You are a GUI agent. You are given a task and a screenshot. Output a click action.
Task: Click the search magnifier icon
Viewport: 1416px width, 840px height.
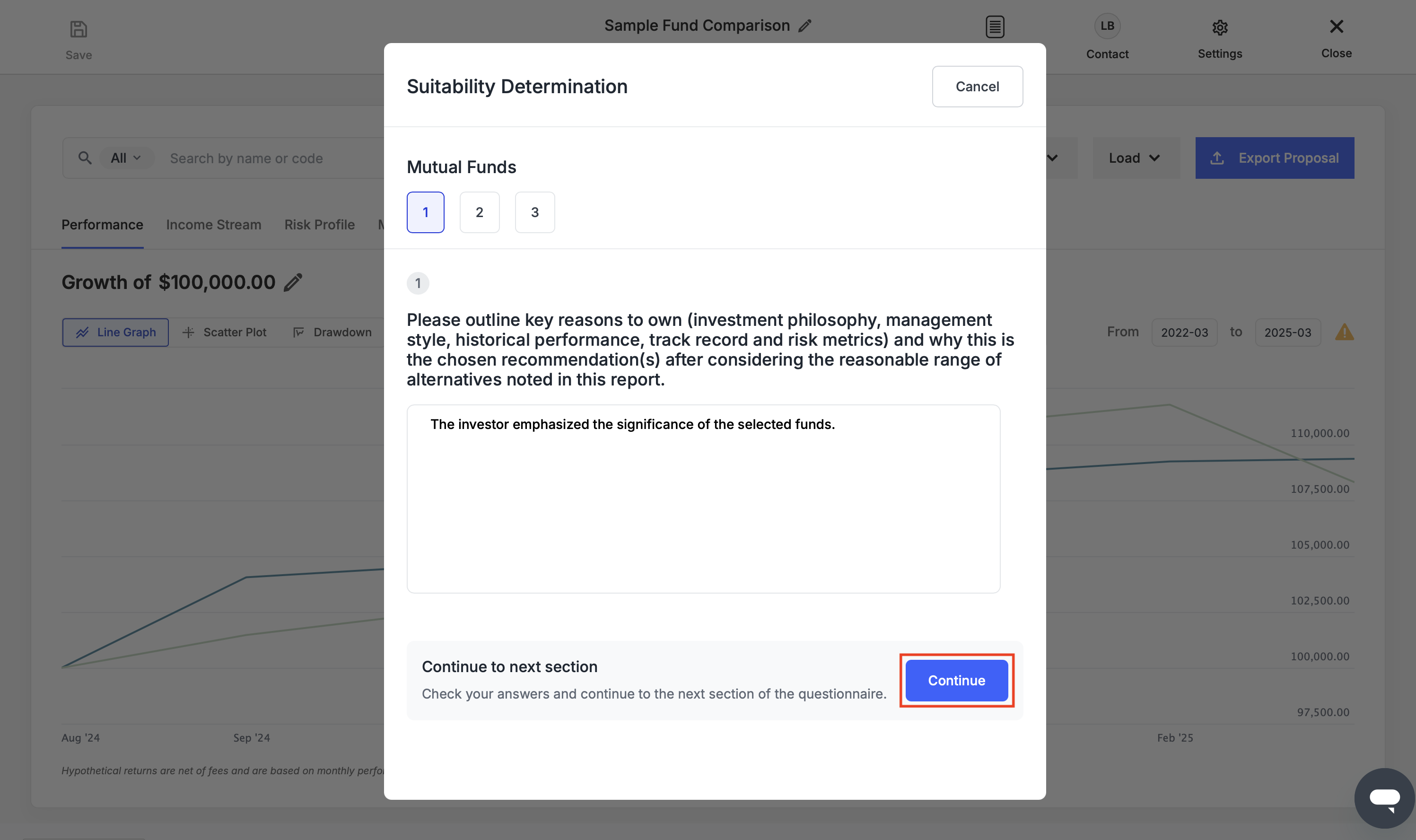click(85, 158)
